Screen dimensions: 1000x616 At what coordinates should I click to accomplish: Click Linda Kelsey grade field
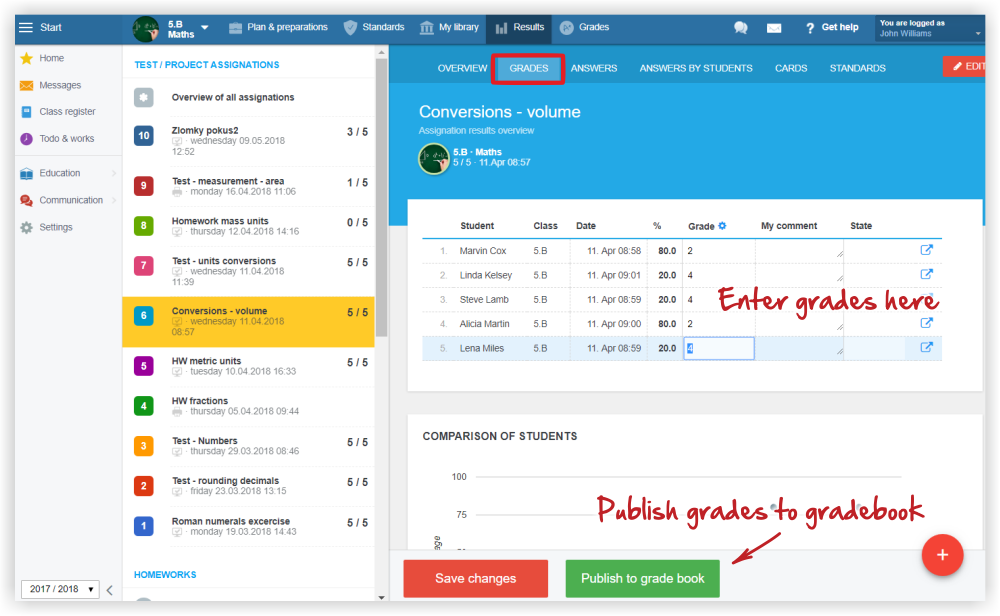coord(719,275)
